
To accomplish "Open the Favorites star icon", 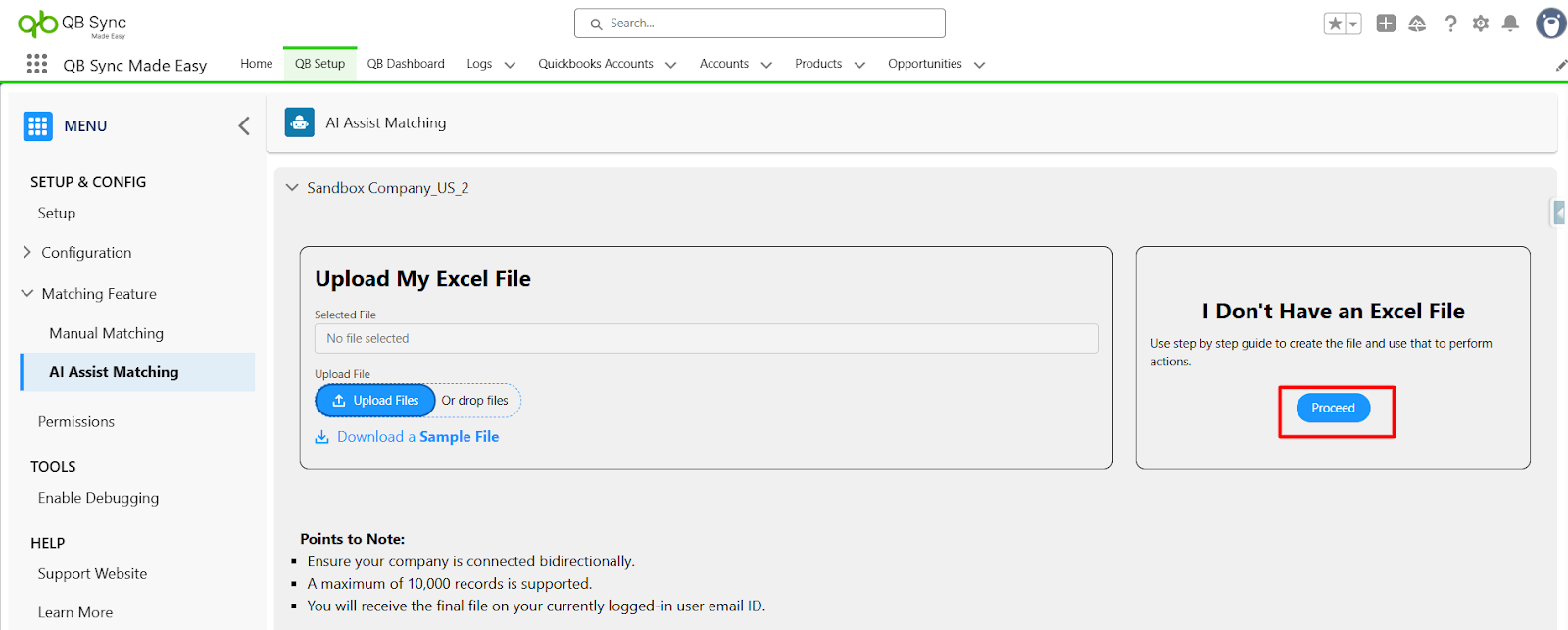I will (x=1334, y=24).
